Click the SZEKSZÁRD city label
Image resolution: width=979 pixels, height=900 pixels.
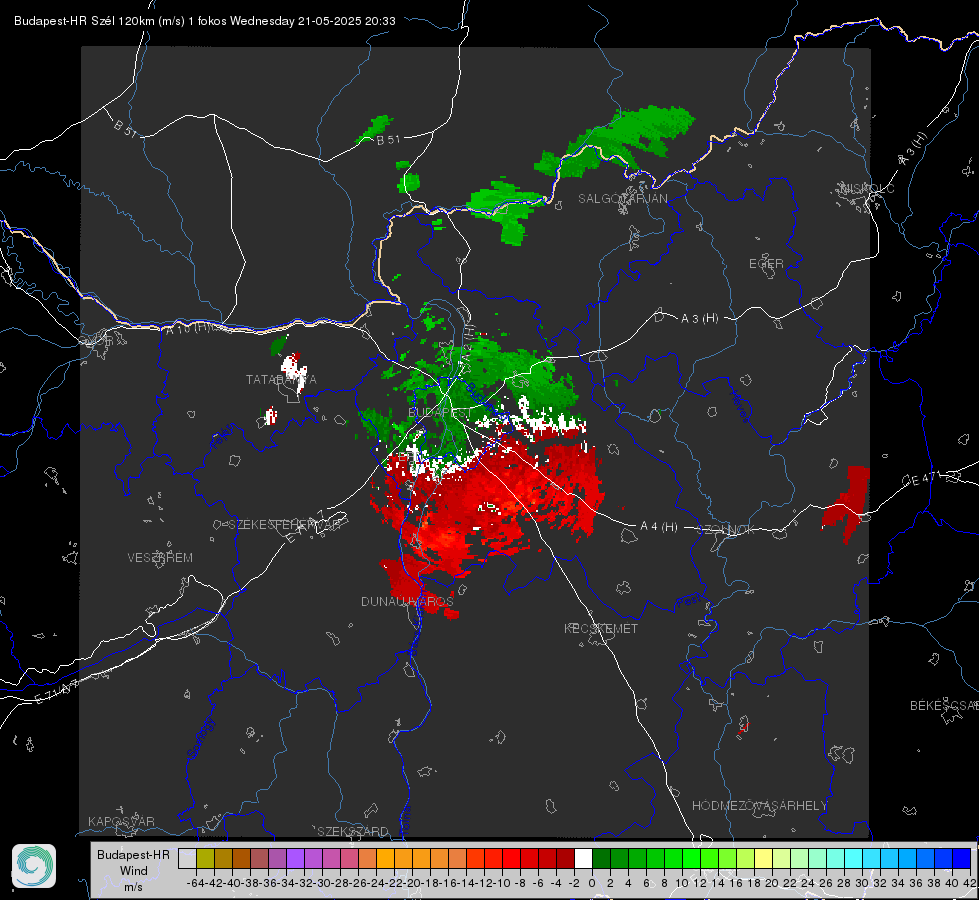point(353,831)
